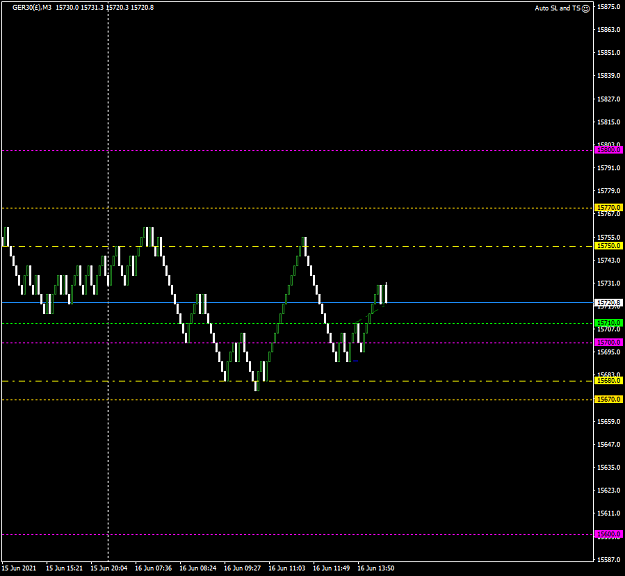This screenshot has height=576, width=625.
Task: Click the 15815.0 price scale value
Action: tap(608, 122)
